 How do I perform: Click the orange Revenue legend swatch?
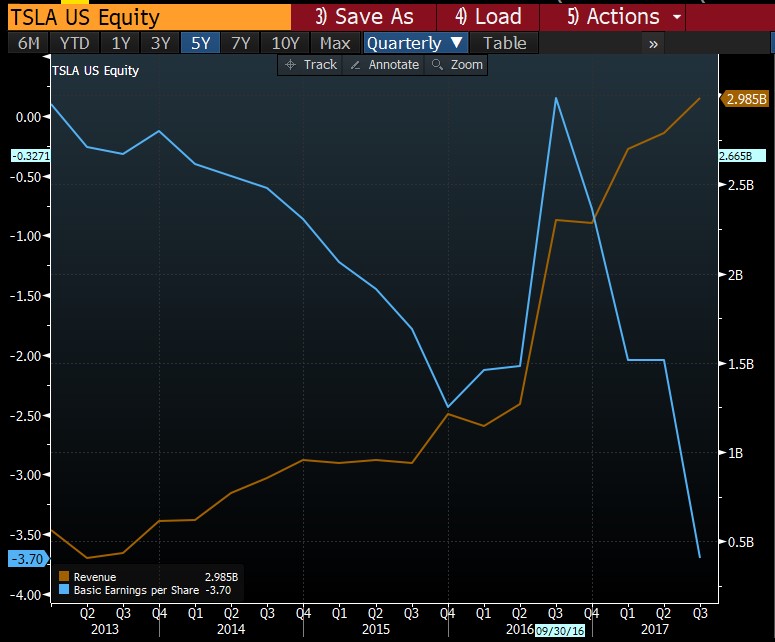click(x=64, y=576)
